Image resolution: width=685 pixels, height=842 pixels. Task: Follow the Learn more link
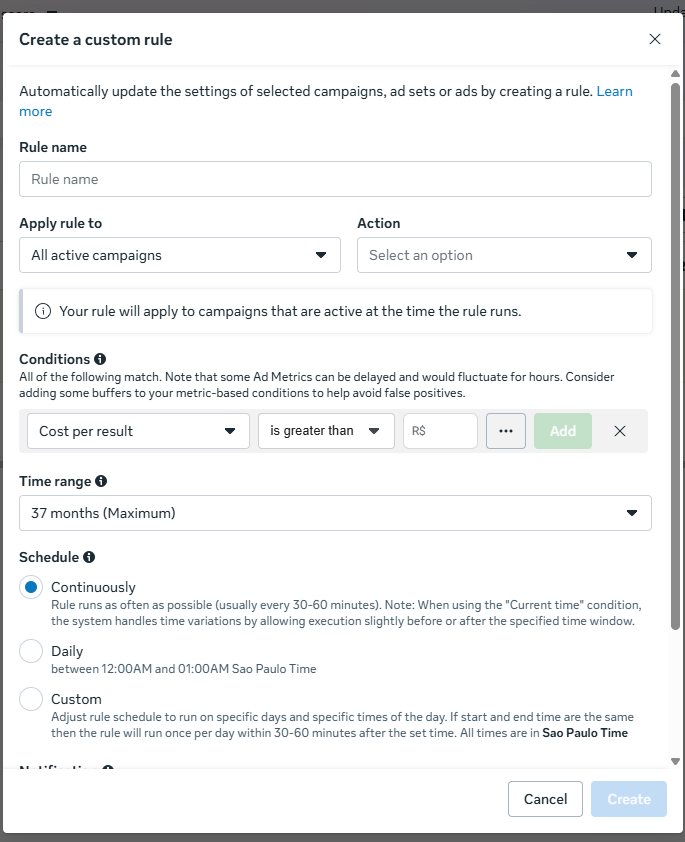pyautogui.click(x=614, y=91)
